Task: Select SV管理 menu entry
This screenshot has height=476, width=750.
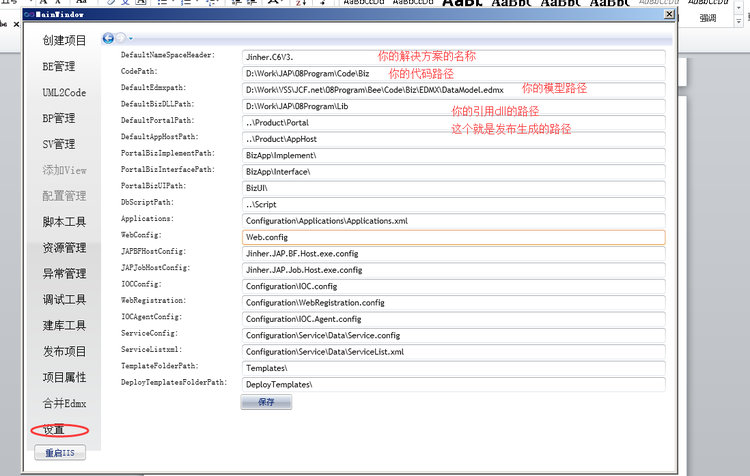Action: 58,144
